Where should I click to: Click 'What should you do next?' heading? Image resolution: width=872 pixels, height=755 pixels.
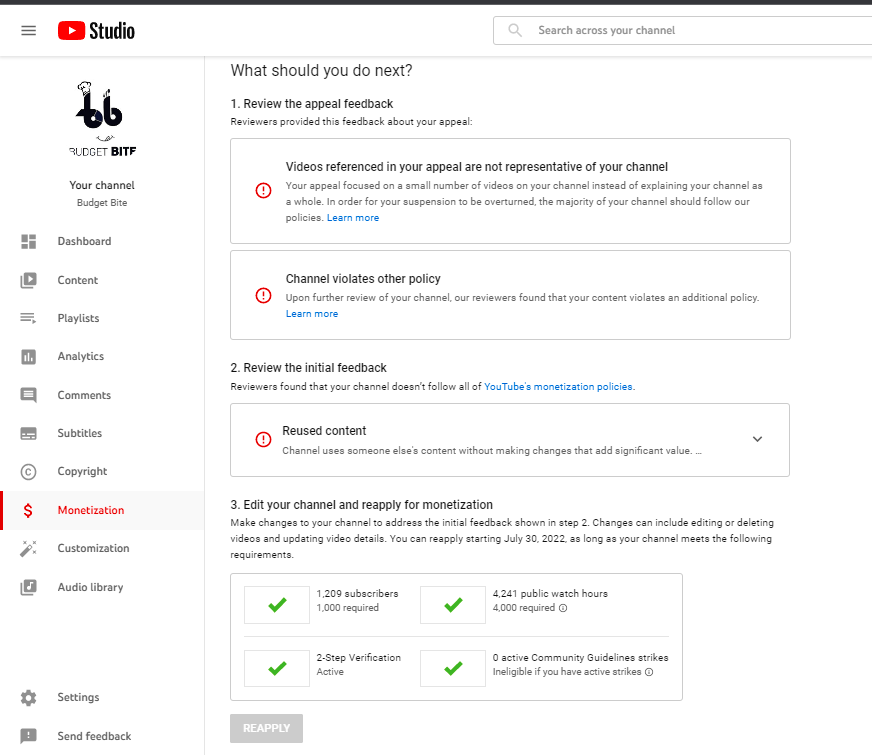321,71
